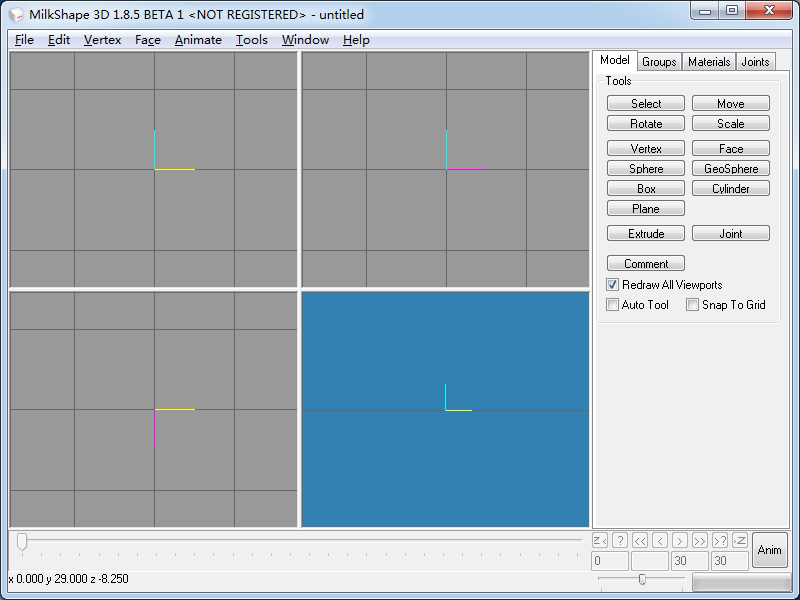Choose the Extrude tool
The height and width of the screenshot is (600, 800).
pyautogui.click(x=646, y=234)
